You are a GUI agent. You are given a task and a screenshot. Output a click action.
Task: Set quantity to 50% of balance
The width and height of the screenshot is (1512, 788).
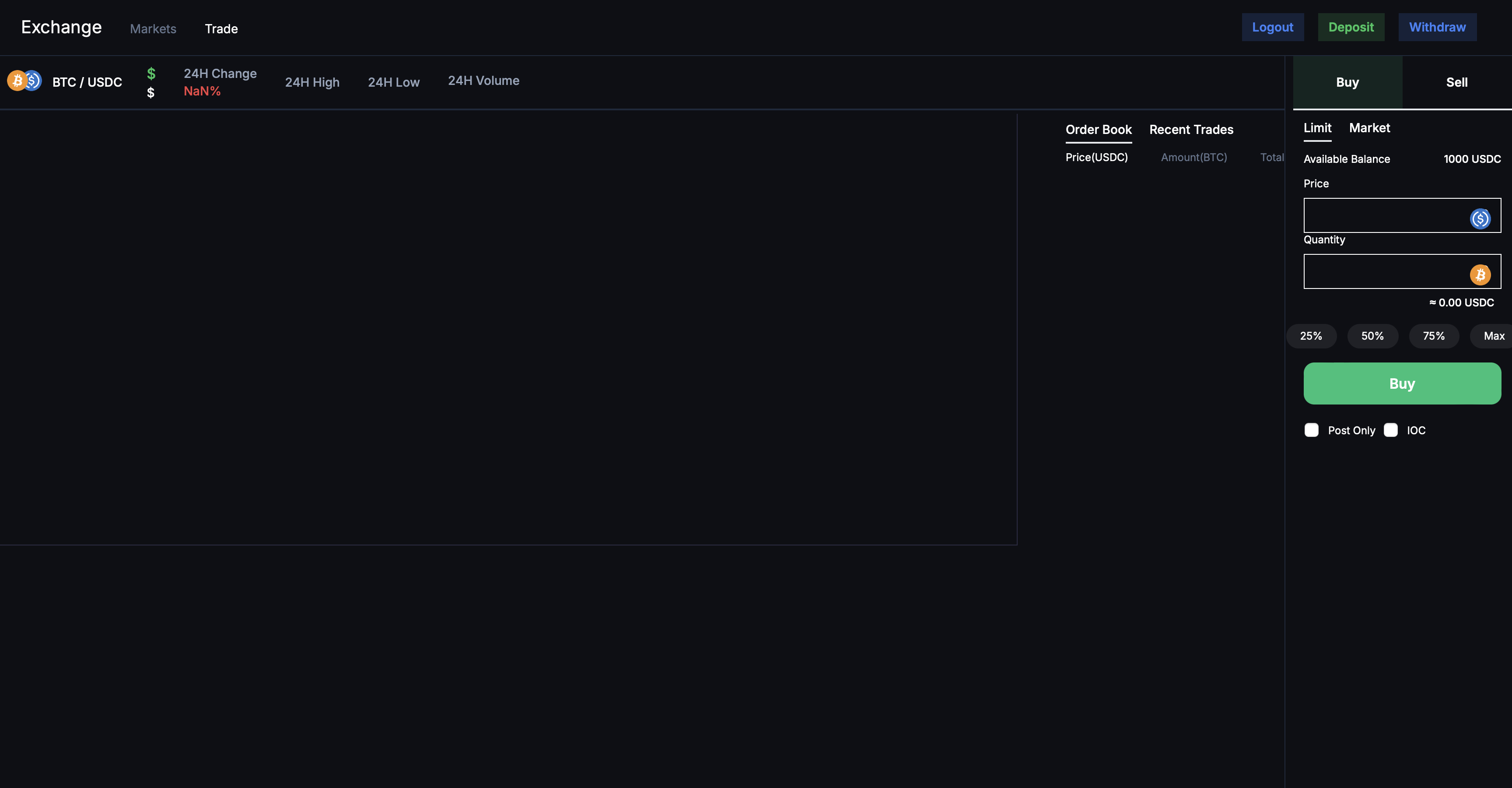tap(1372, 336)
